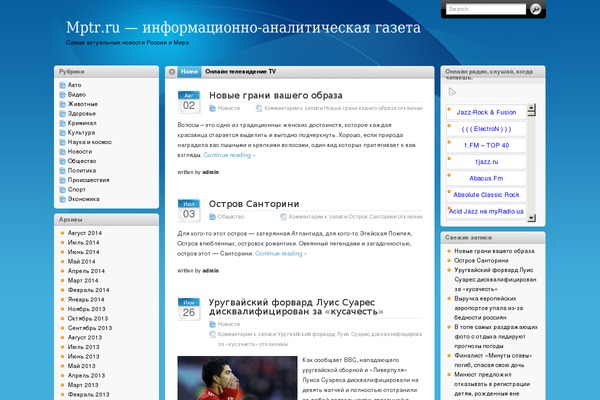
Task: Select 1jazz.ru radio station
Action: [x=486, y=162]
